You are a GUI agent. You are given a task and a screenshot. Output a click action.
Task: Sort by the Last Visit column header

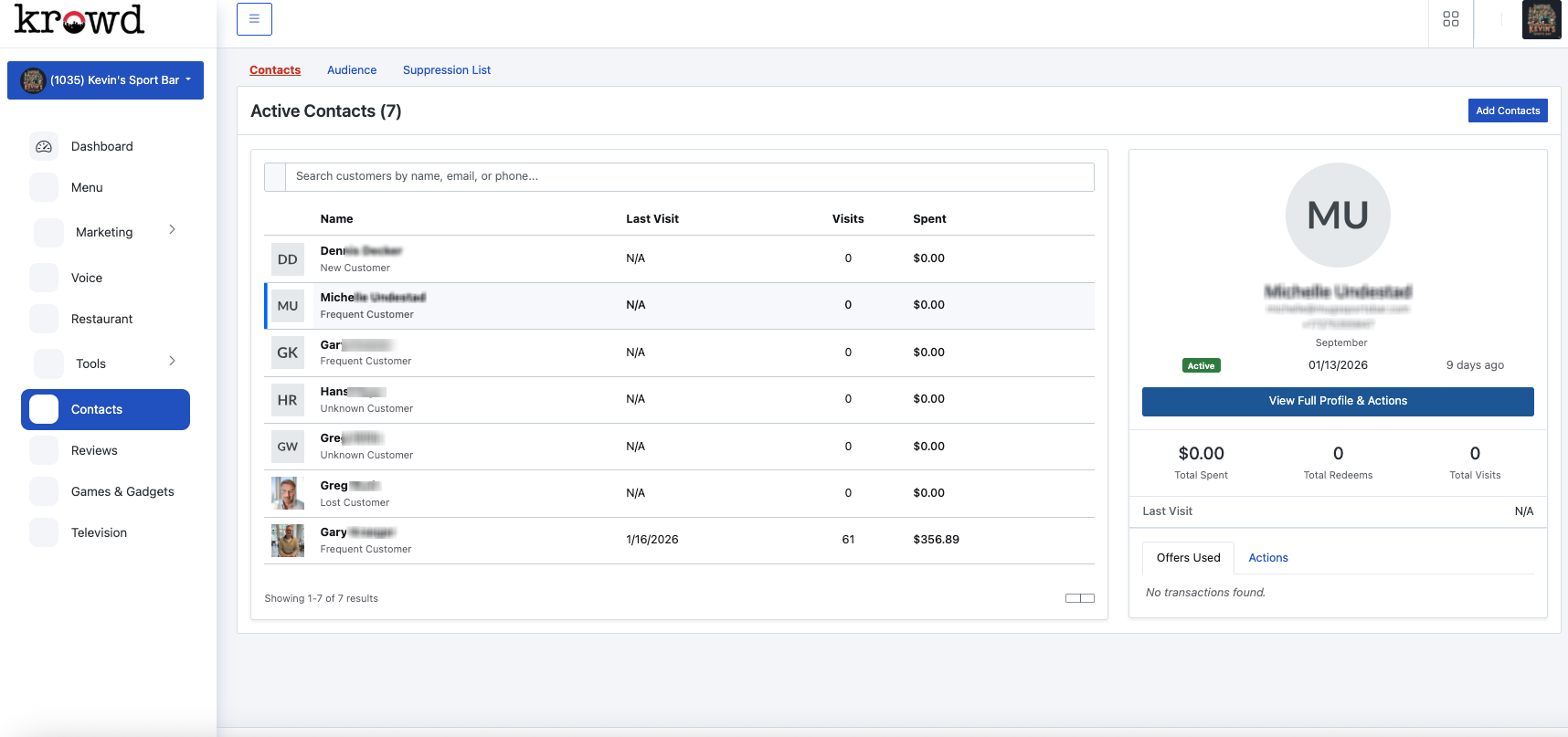(652, 219)
